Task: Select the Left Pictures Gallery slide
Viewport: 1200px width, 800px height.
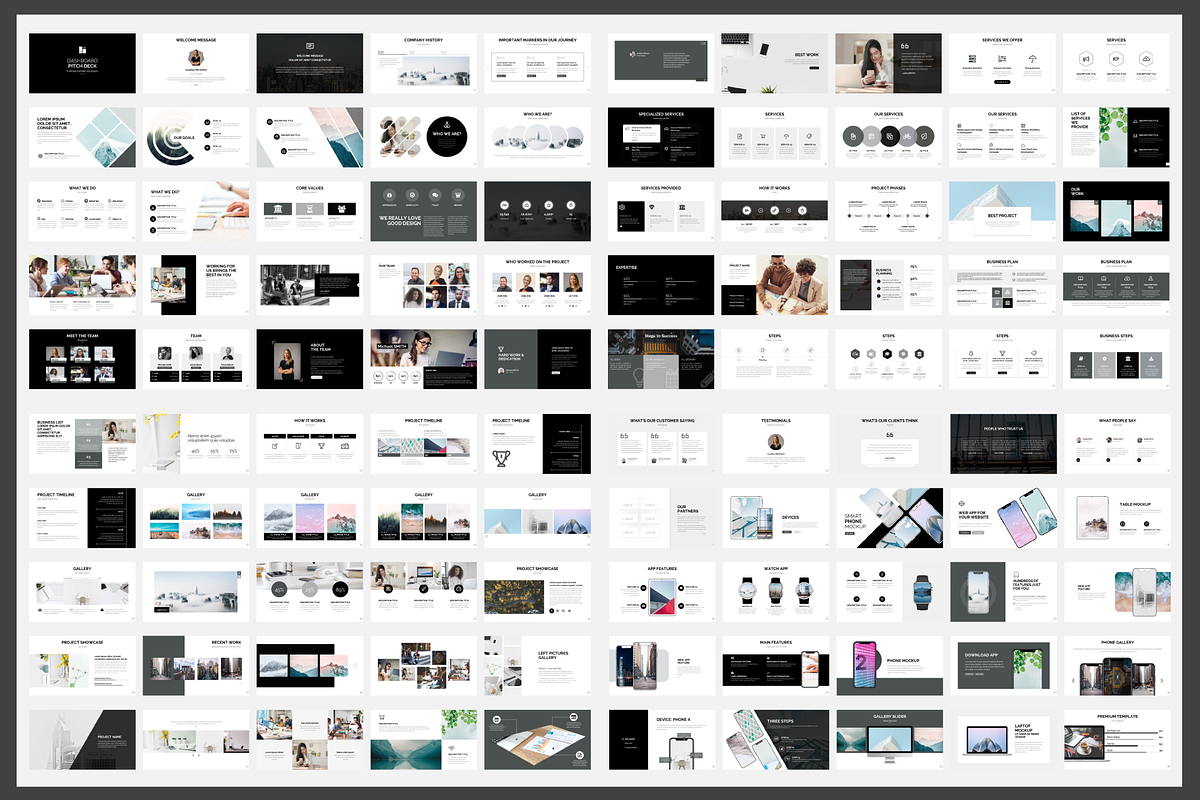Action: point(538,666)
